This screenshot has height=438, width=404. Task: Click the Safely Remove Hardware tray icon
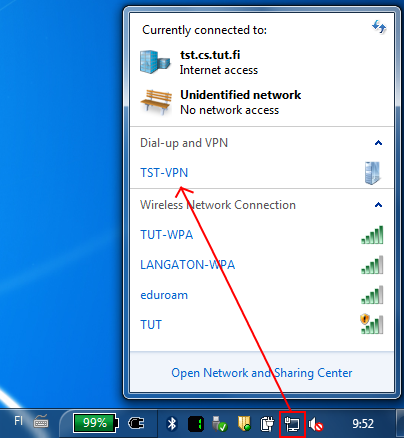click(220, 423)
